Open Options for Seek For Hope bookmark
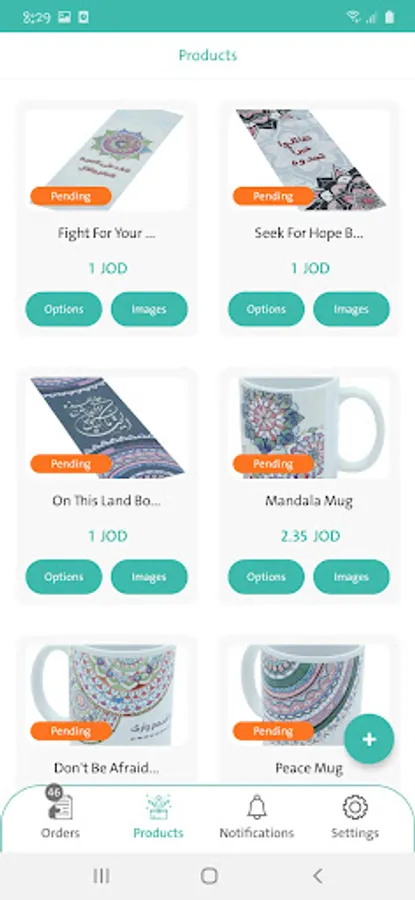The height and width of the screenshot is (900, 415). [266, 309]
